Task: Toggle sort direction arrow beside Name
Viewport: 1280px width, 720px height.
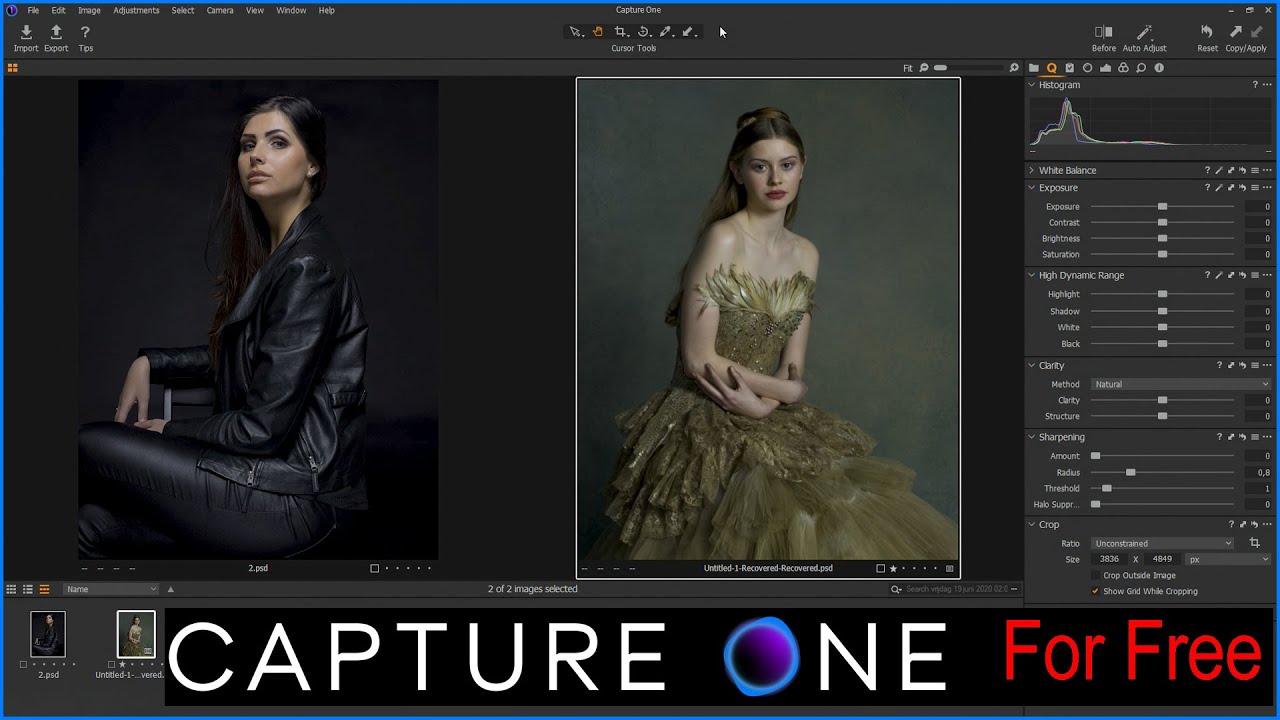Action: click(x=170, y=589)
